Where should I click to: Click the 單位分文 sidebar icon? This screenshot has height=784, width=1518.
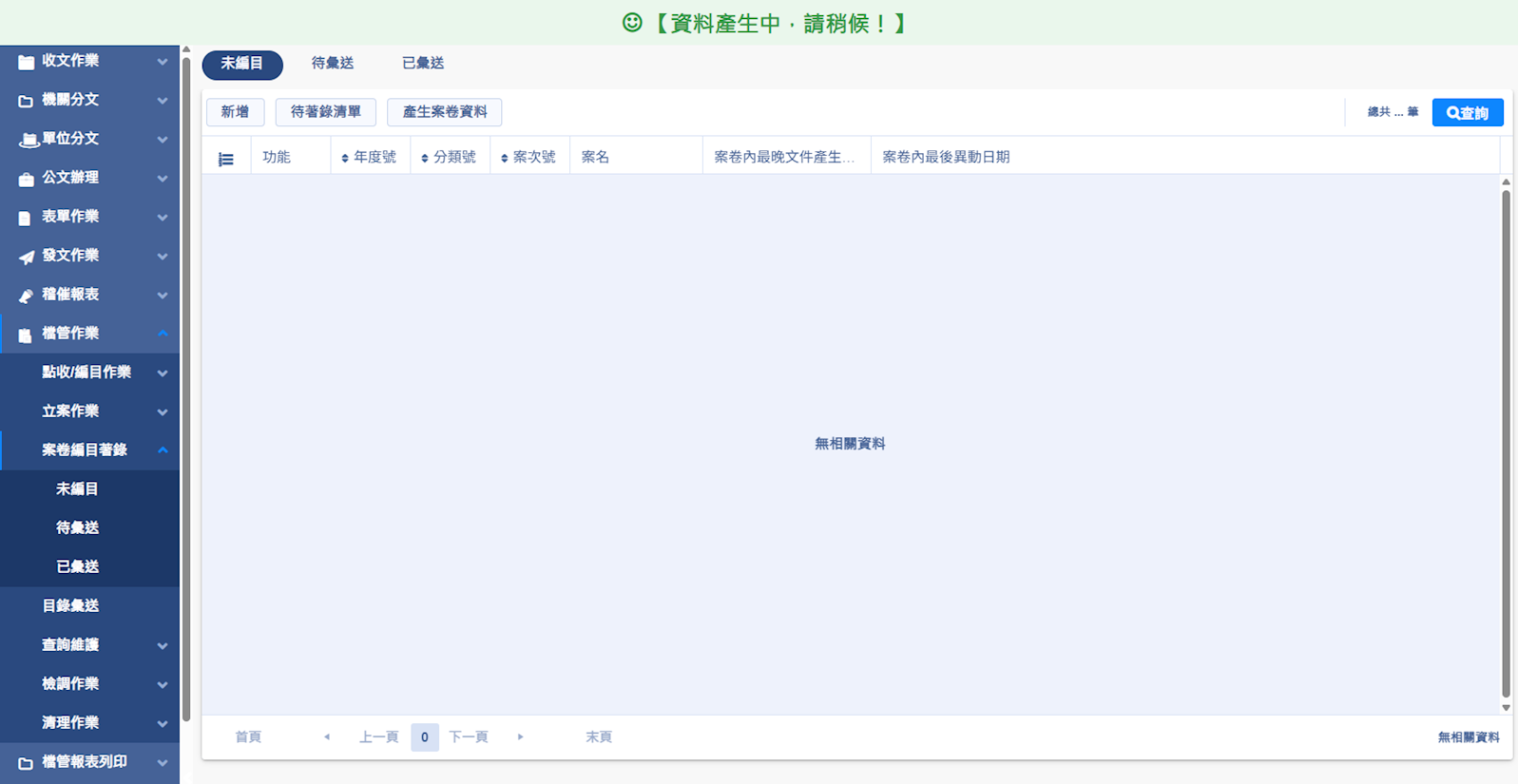click(28, 140)
